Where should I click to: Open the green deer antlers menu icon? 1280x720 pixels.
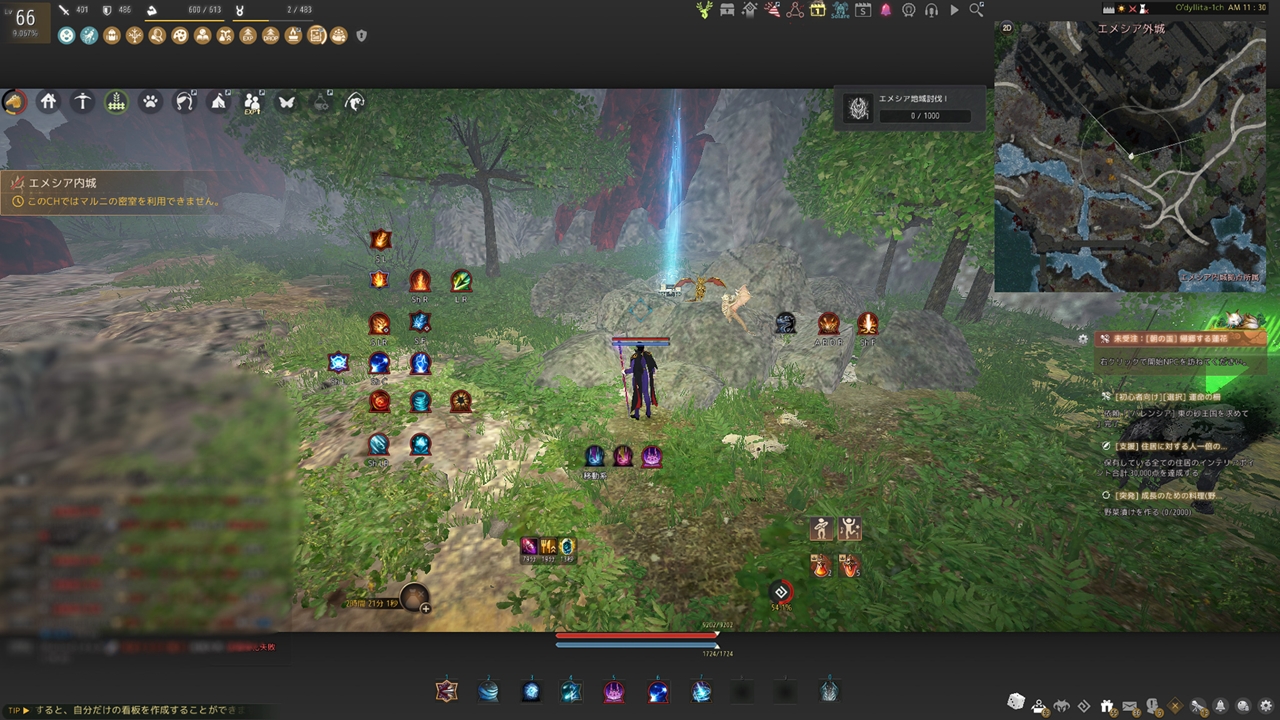click(x=705, y=10)
